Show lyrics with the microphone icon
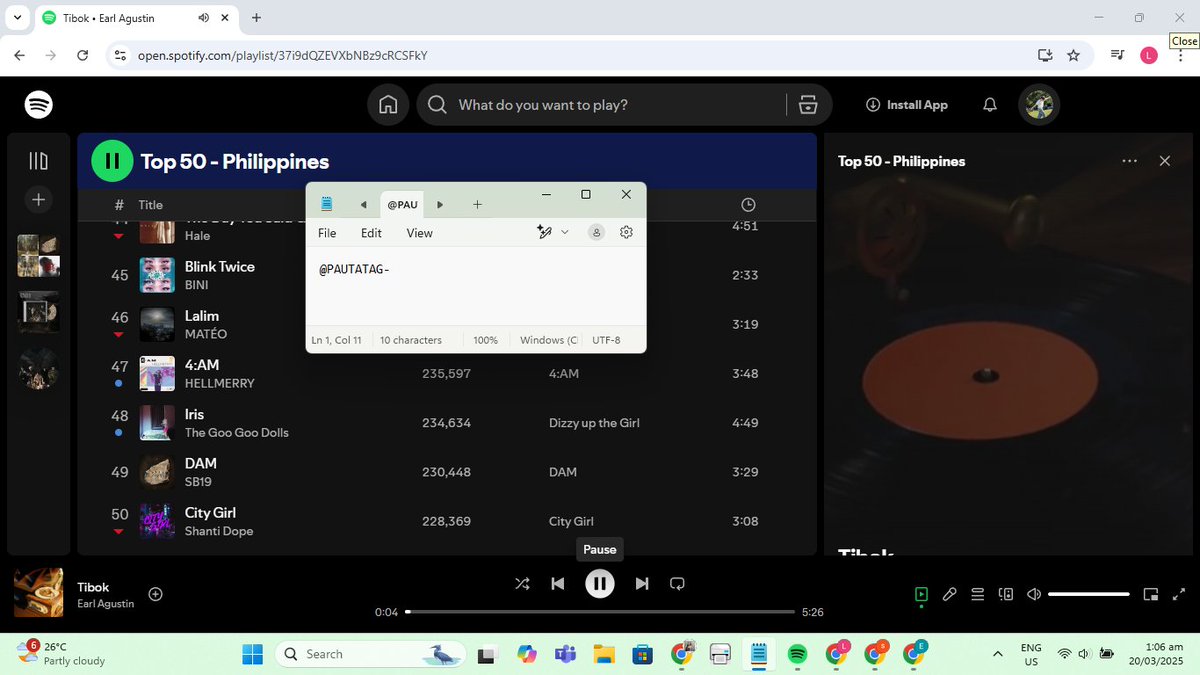This screenshot has width=1200, height=675. tap(950, 594)
